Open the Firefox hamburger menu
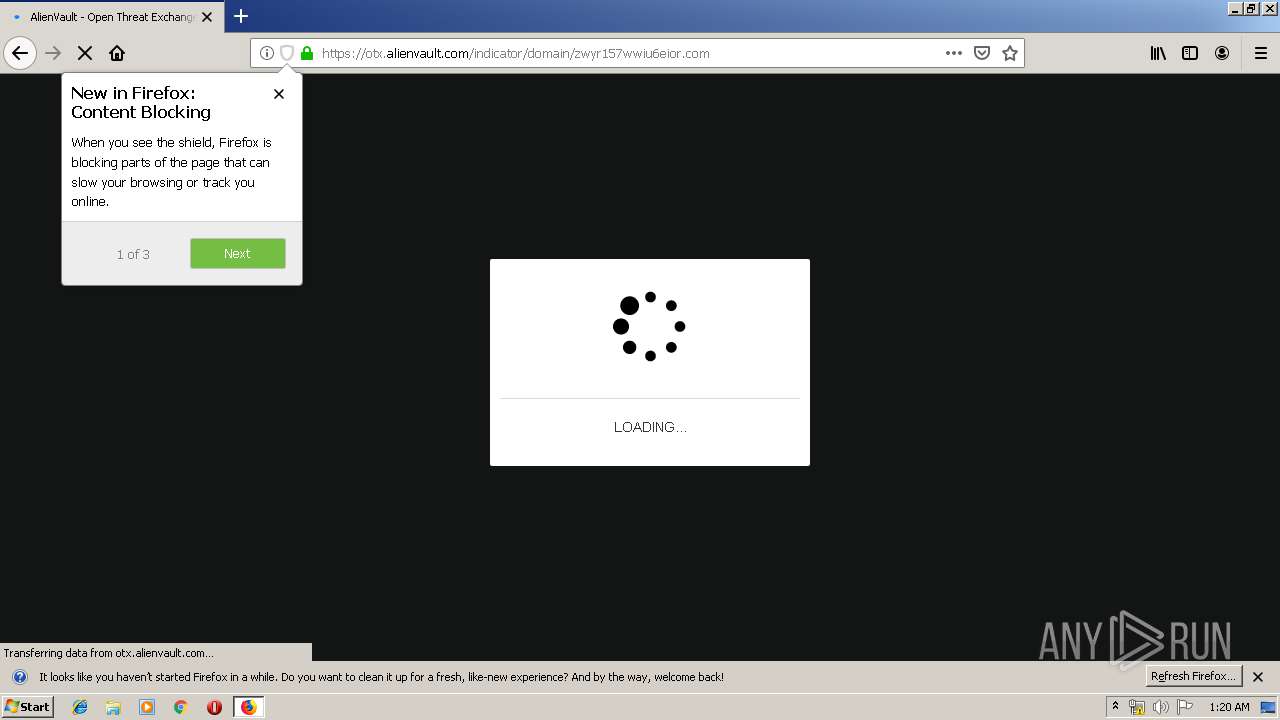1280x720 pixels. [x=1261, y=53]
